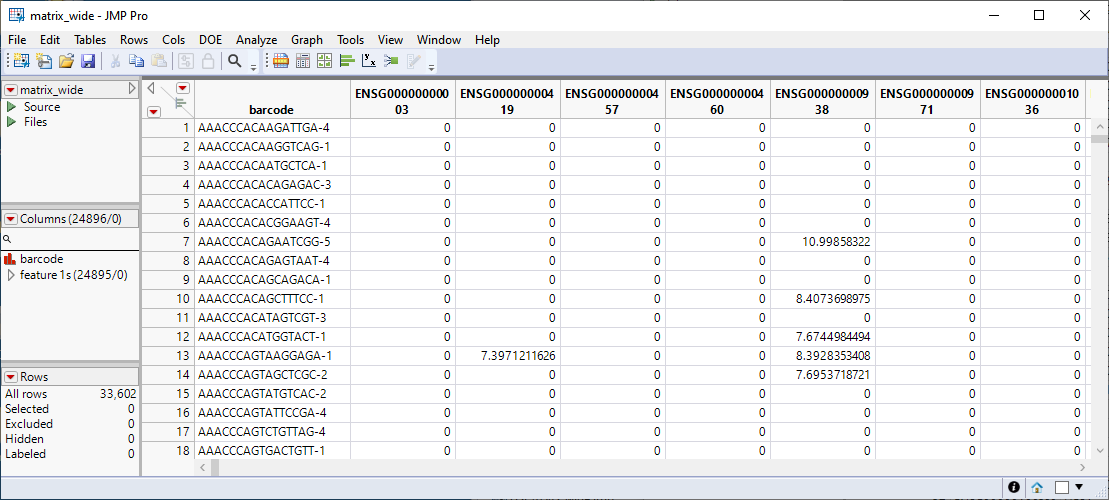The width and height of the screenshot is (1109, 500).
Task: Click the info icon in status bar
Action: (1014, 487)
